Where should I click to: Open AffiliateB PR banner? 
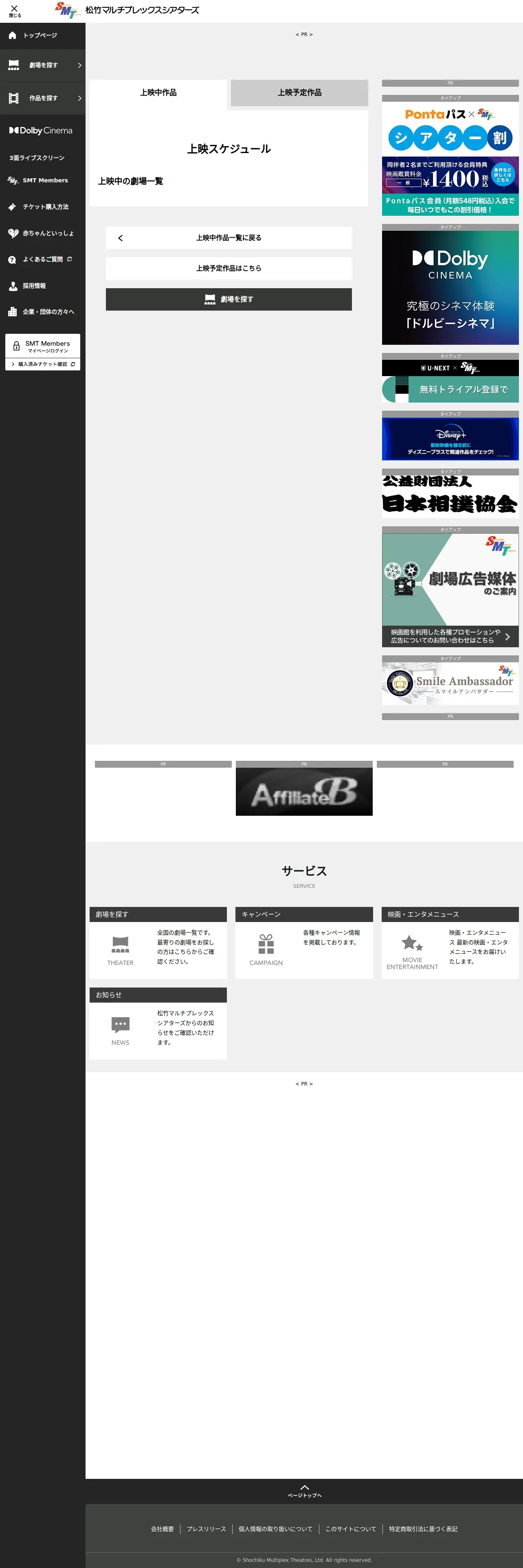304,791
